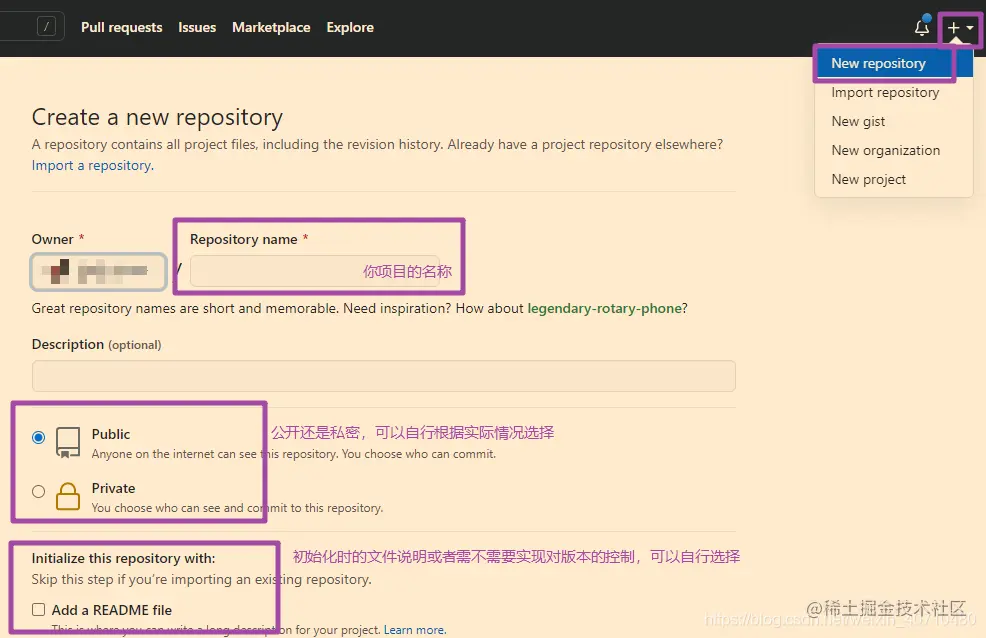Viewport: 986px width, 638px height.
Task: Select the Private radio button
Action: [x=38, y=491]
